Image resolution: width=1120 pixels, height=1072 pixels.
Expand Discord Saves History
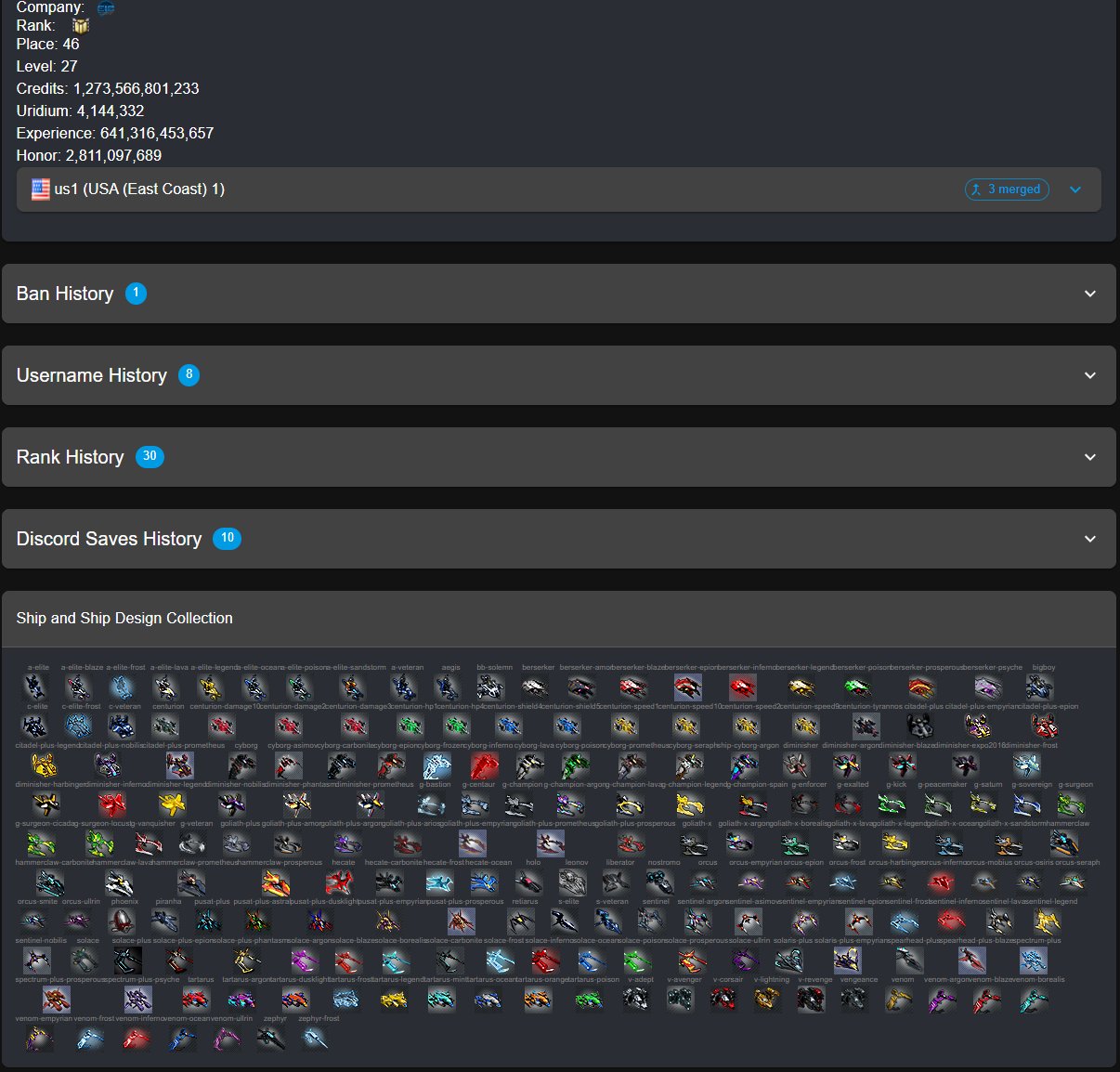click(1089, 539)
